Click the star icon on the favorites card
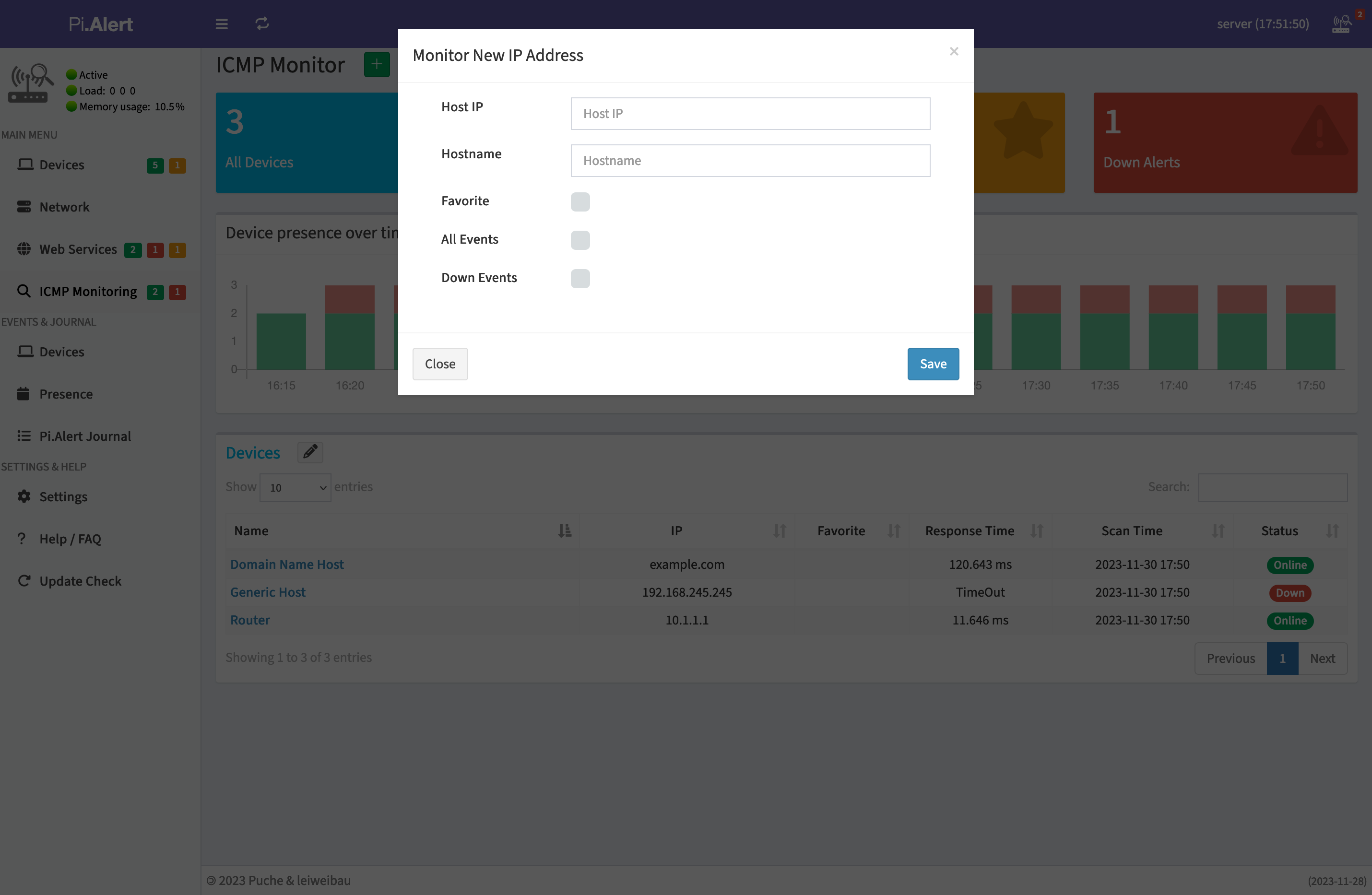The width and height of the screenshot is (1372, 895). (1023, 131)
